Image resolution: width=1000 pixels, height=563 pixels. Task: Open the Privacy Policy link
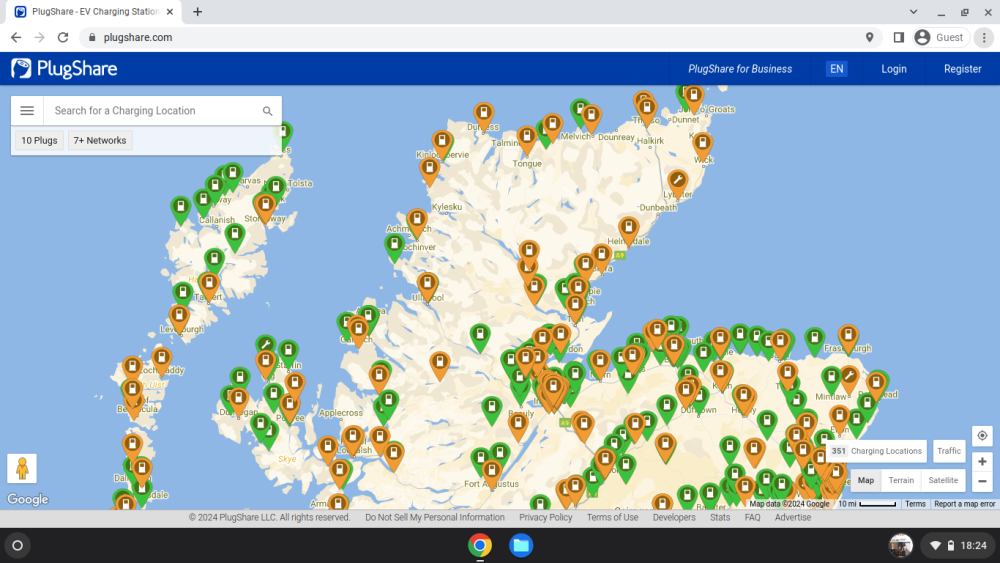545,518
